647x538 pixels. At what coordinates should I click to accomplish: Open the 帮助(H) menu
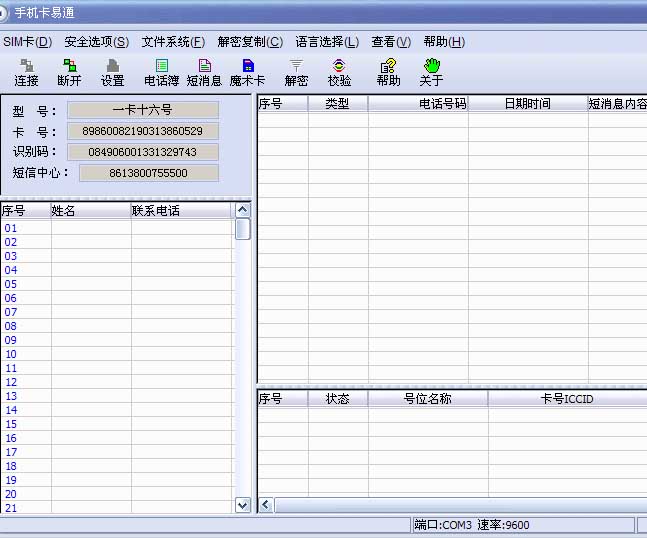coord(444,42)
